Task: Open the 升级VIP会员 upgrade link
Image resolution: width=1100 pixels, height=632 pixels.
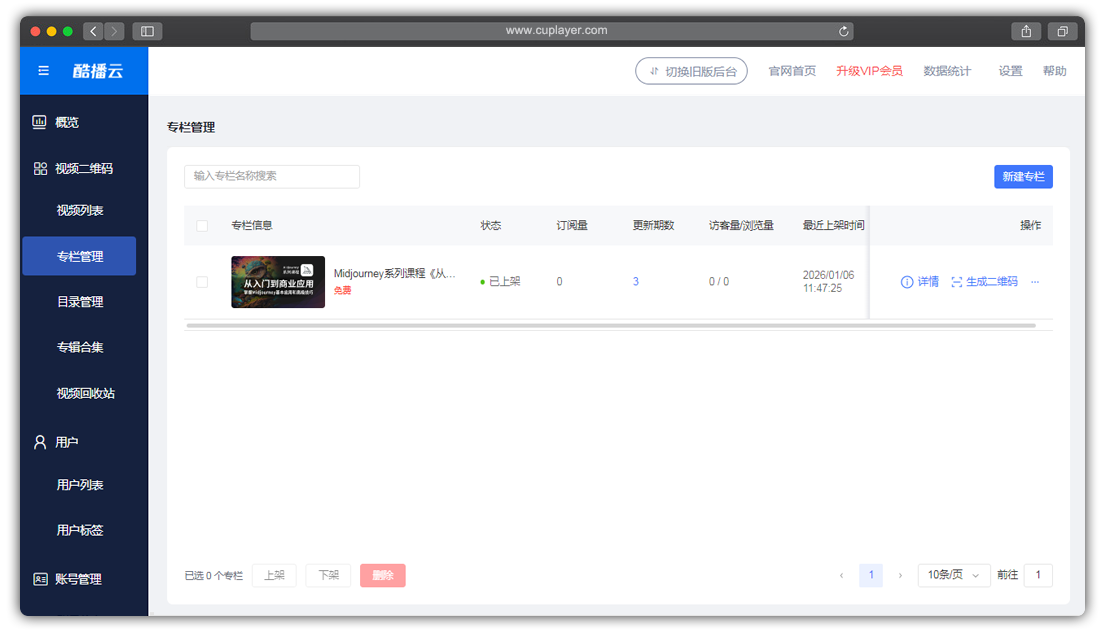Action: pyautogui.click(x=869, y=70)
